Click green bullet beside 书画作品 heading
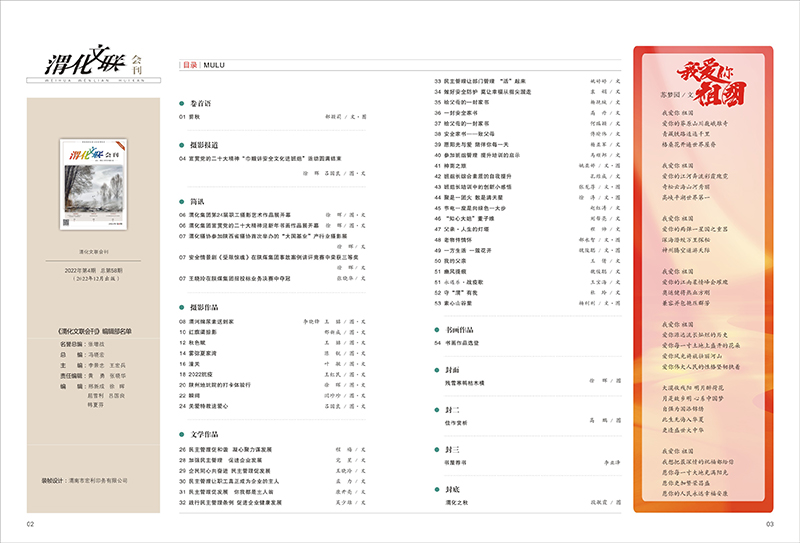 pyautogui.click(x=438, y=328)
